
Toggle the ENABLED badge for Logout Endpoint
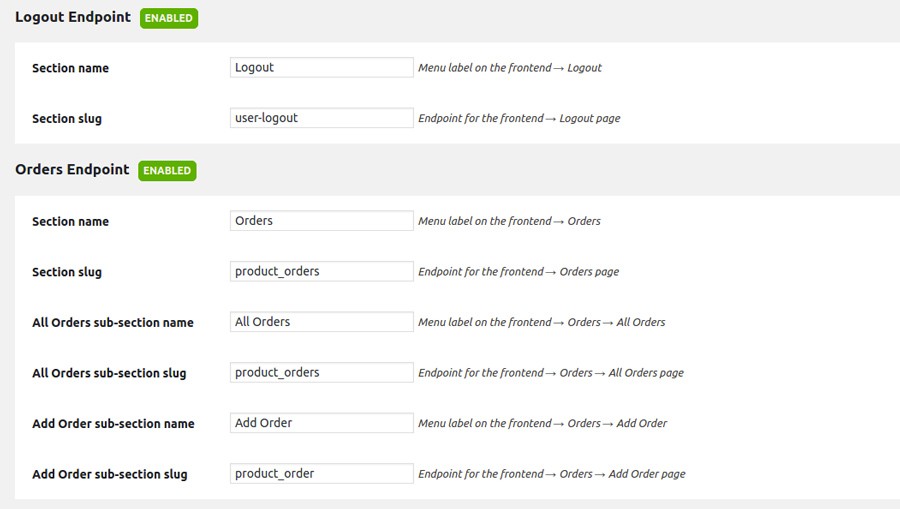click(x=169, y=18)
